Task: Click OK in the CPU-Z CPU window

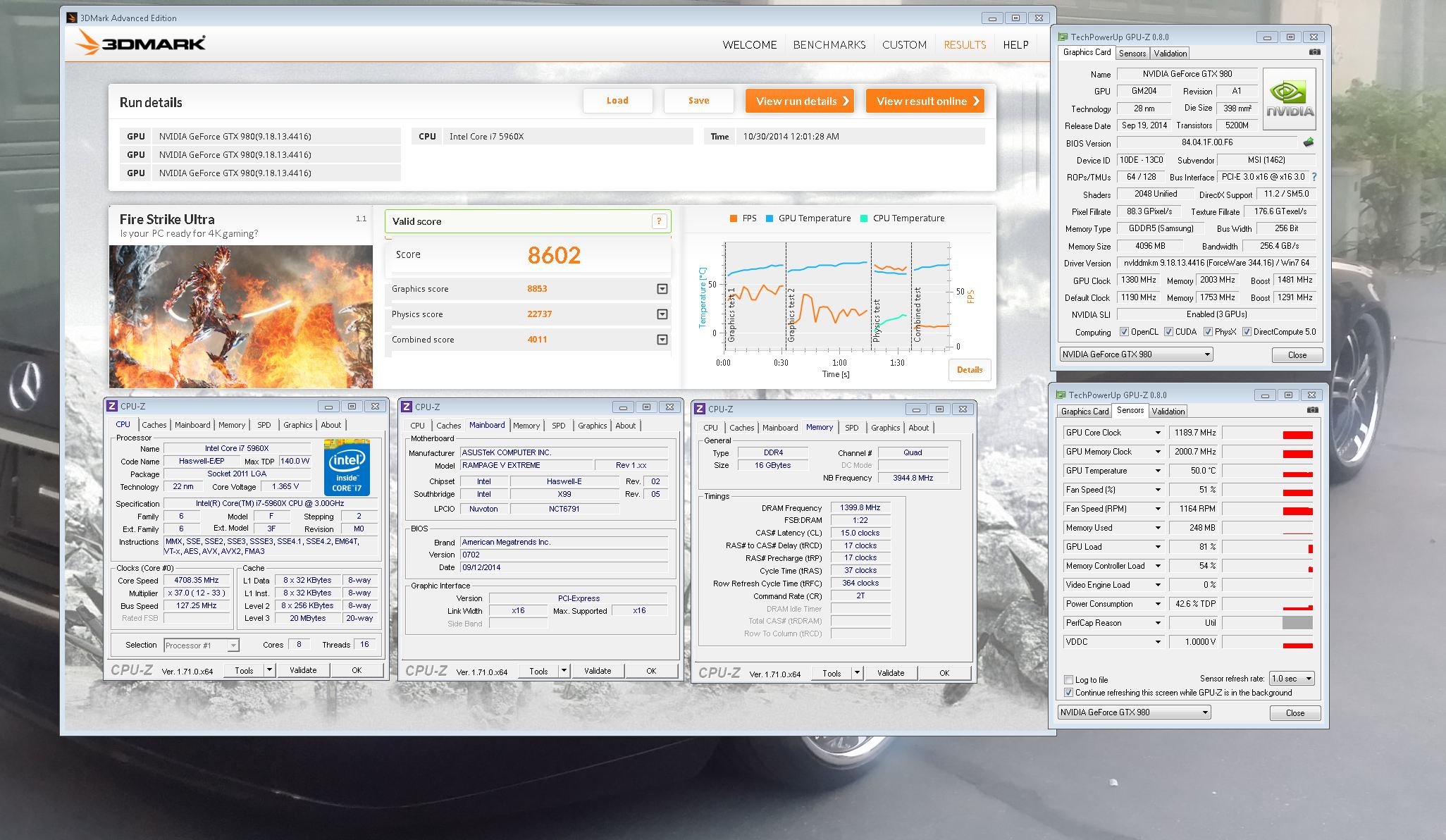Action: pyautogui.click(x=357, y=670)
